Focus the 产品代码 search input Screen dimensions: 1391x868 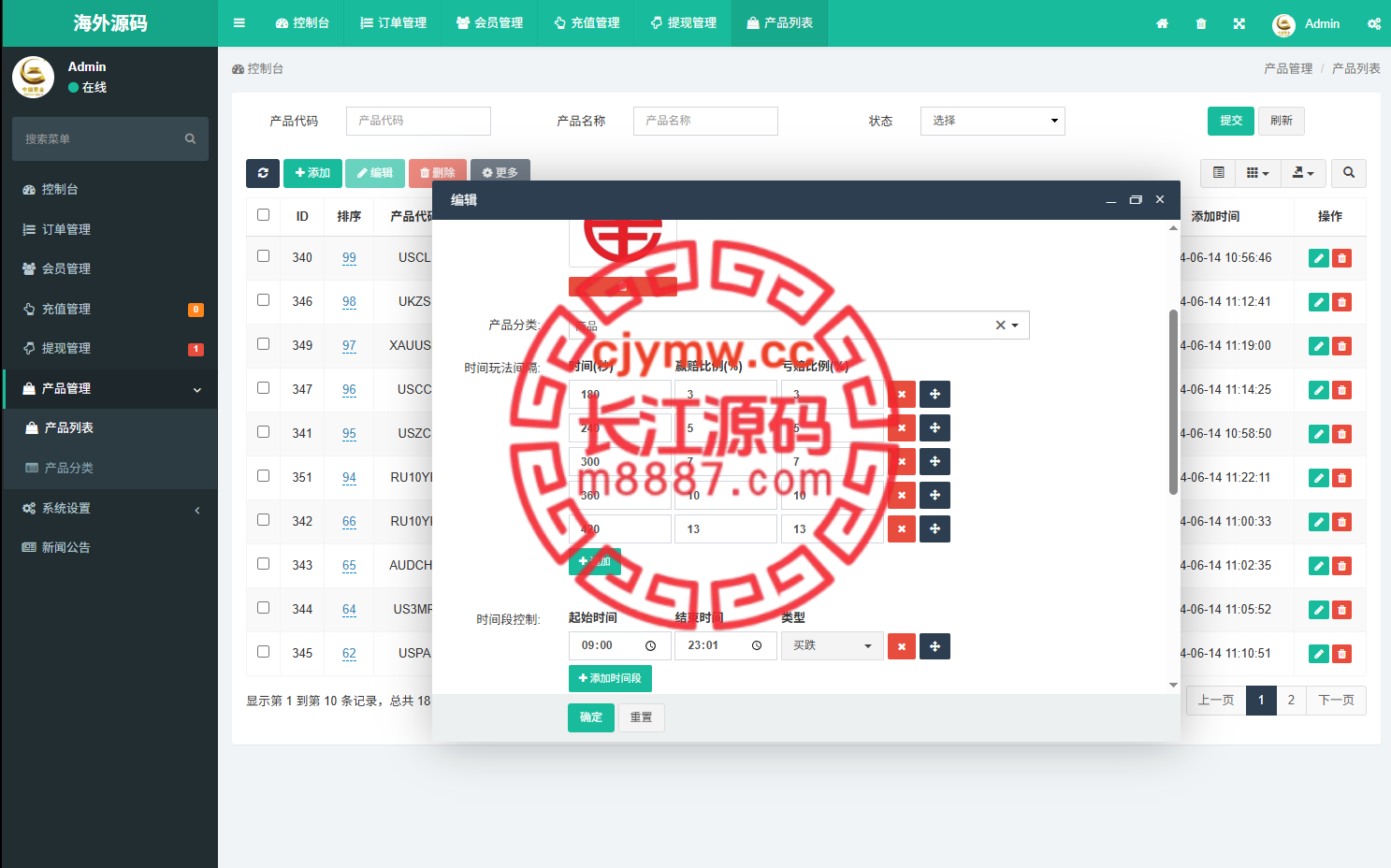[418, 121]
